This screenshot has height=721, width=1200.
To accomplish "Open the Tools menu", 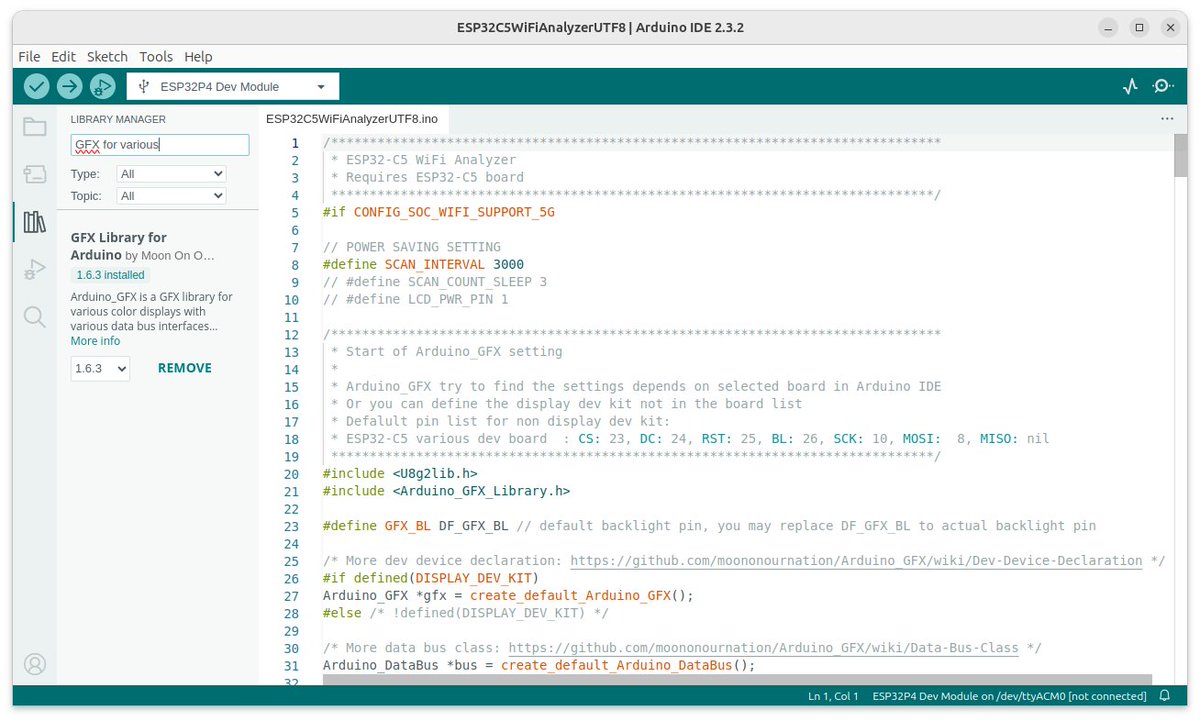I will pos(156,56).
